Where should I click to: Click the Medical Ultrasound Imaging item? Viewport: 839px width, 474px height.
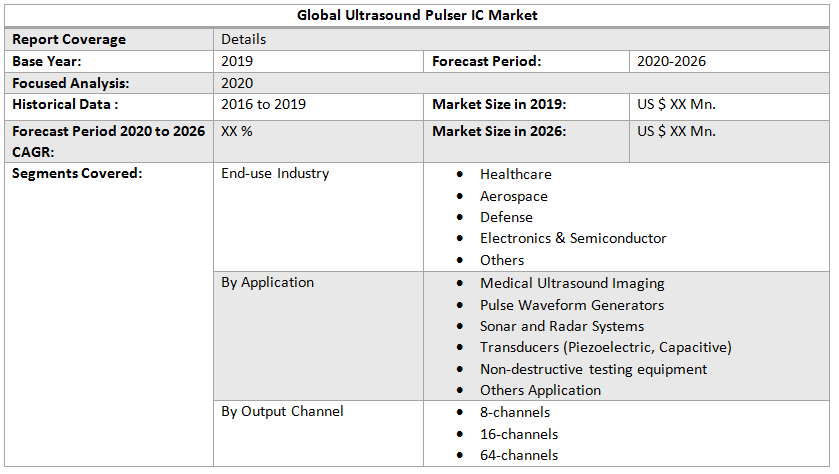pos(572,283)
